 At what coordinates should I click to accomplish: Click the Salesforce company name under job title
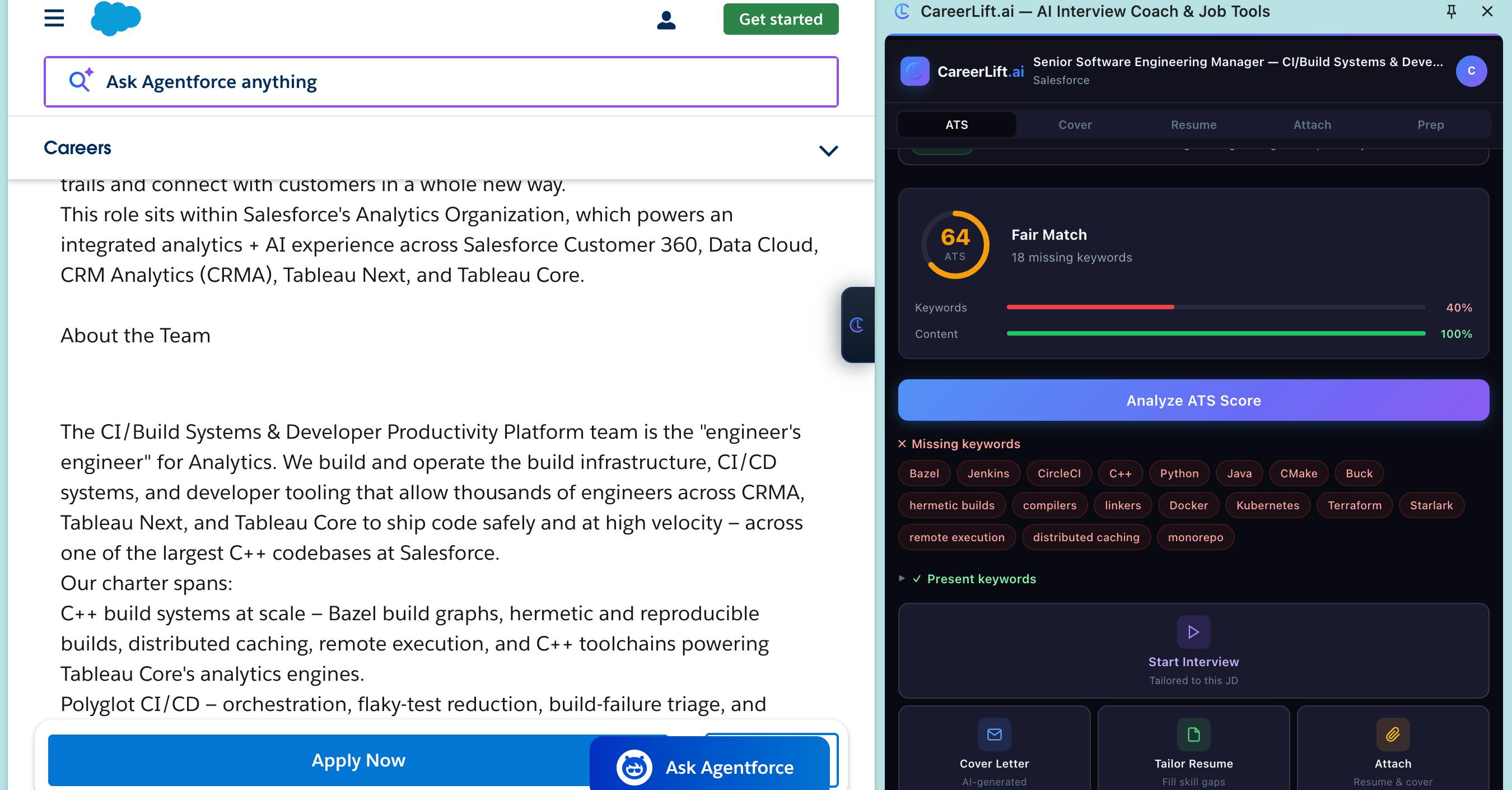[x=1061, y=80]
